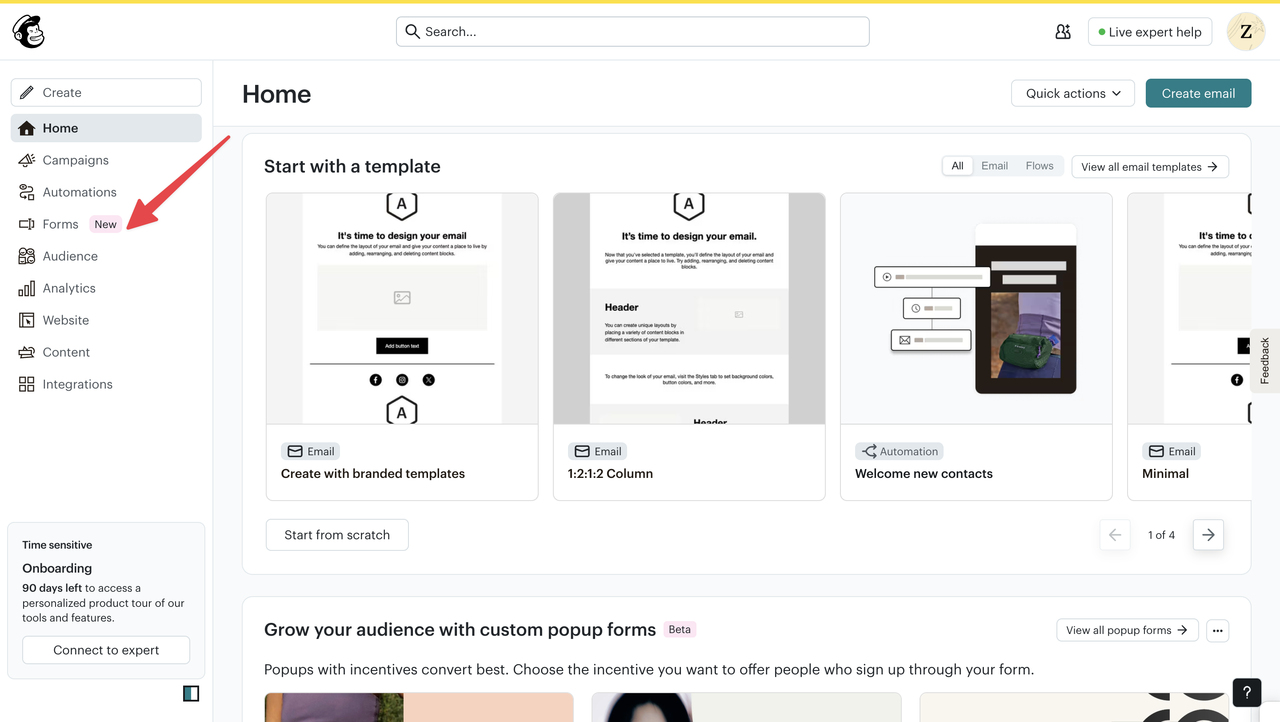Click the Create email button
The width and height of the screenshot is (1280, 722).
pyautogui.click(x=1198, y=93)
